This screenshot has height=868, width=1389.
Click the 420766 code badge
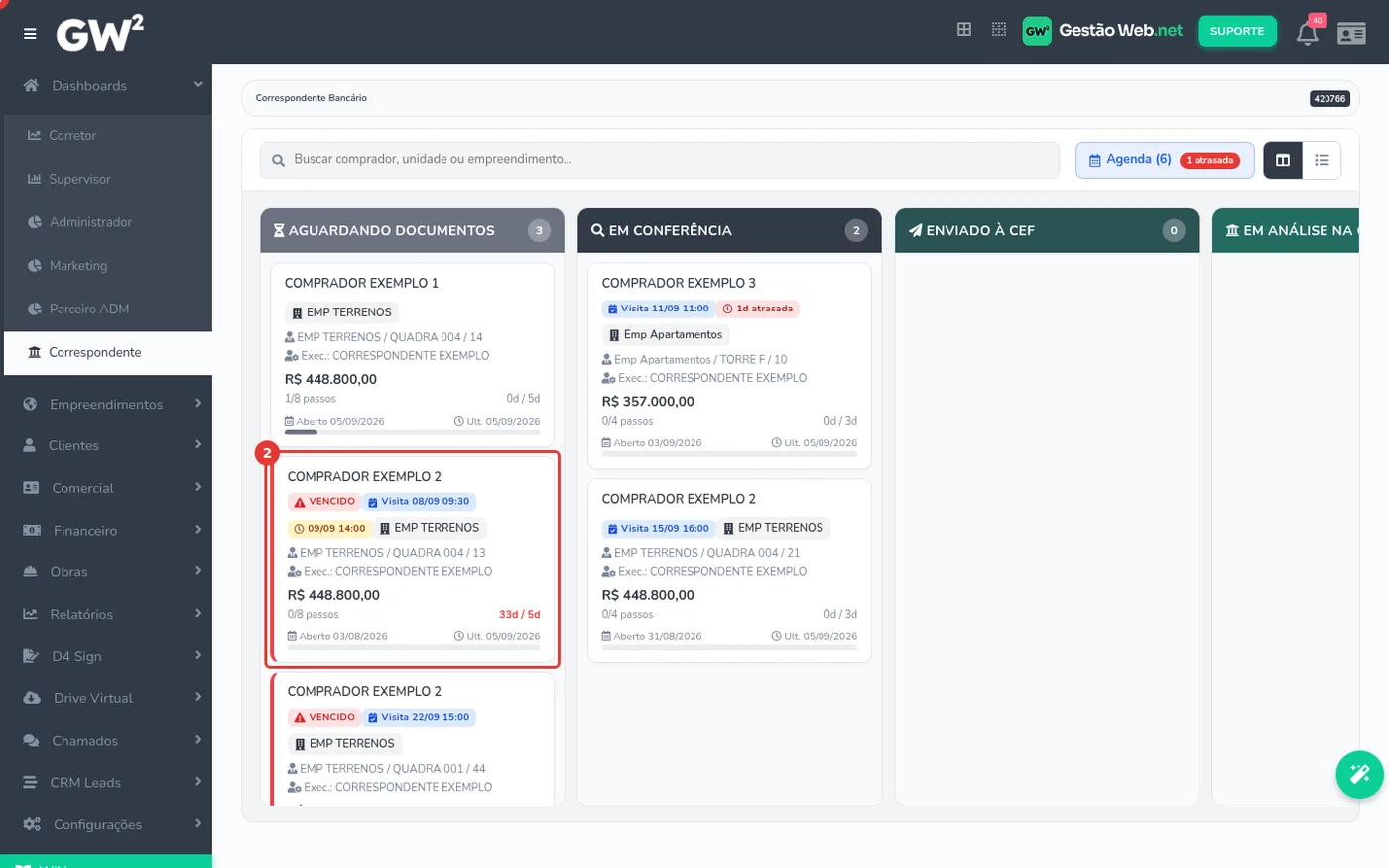coord(1329,98)
